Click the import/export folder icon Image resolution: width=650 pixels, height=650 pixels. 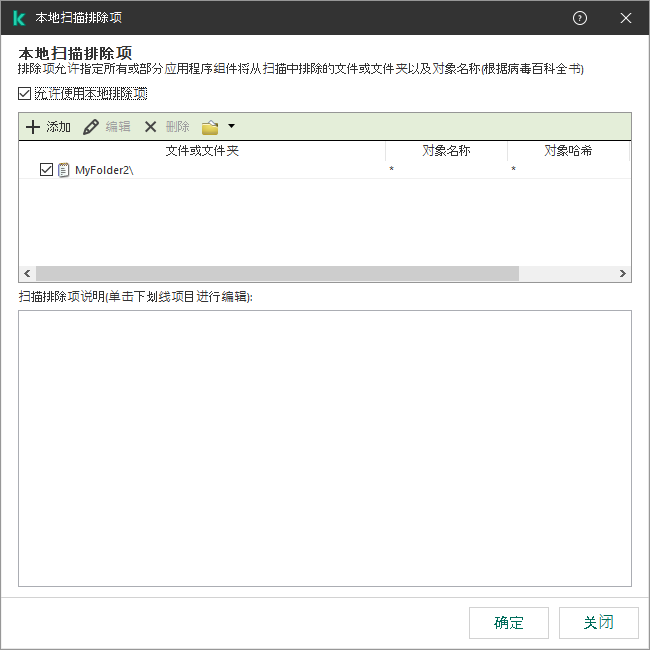210,127
